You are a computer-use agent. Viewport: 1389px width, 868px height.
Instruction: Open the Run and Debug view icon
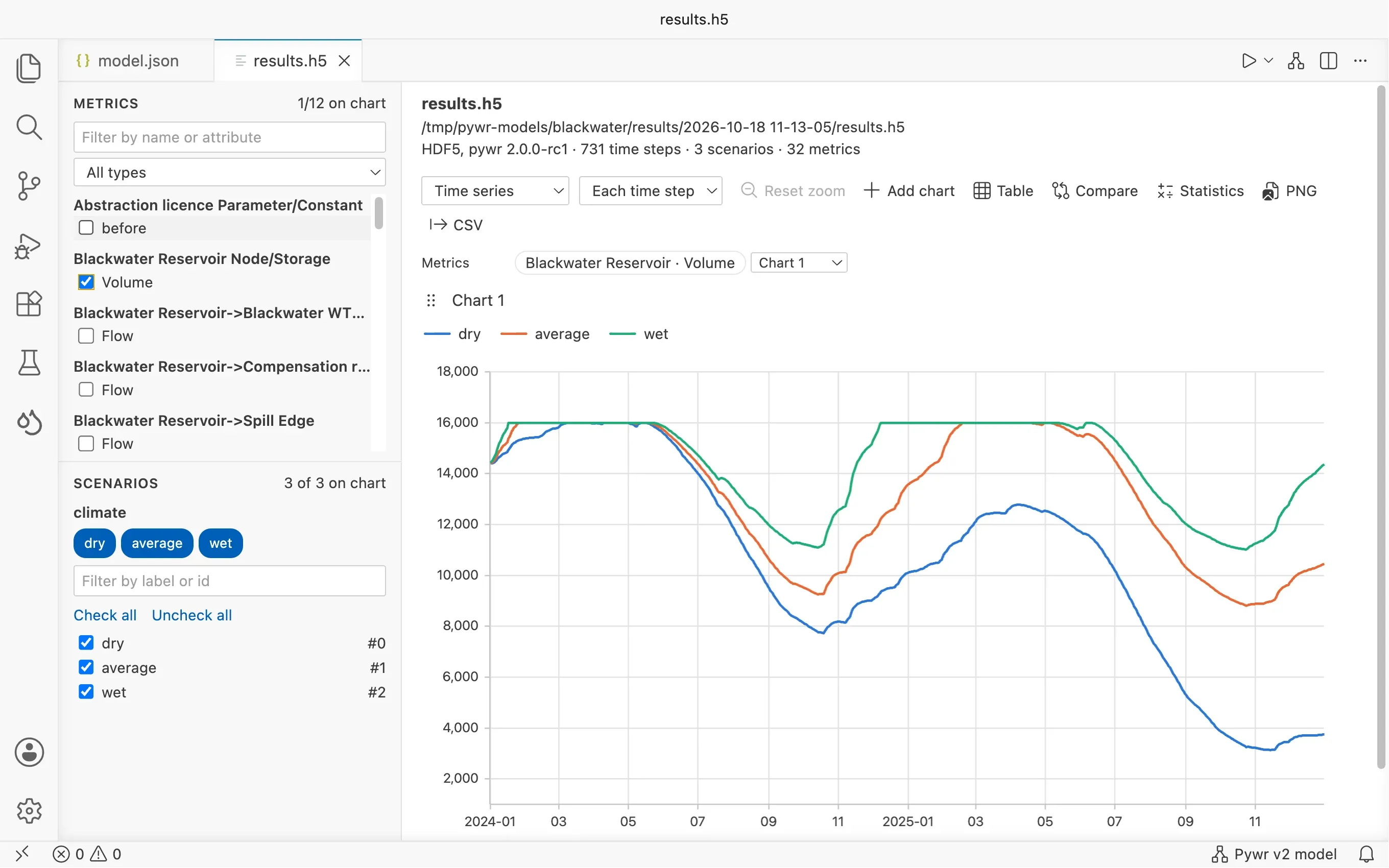(29, 246)
